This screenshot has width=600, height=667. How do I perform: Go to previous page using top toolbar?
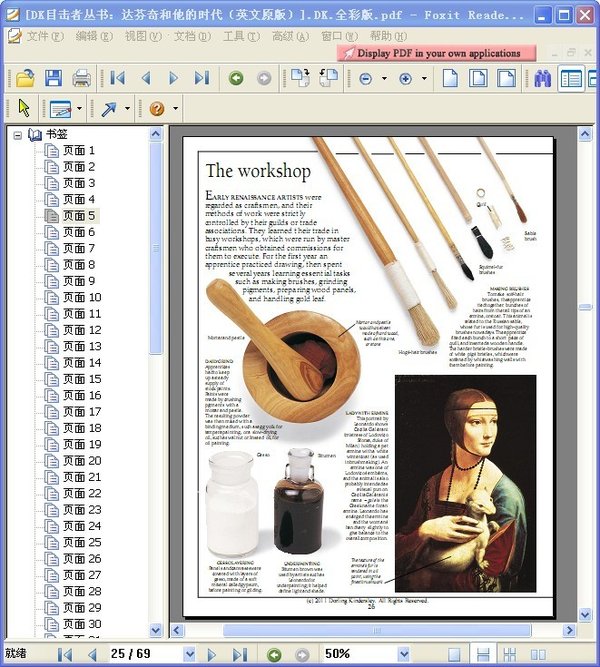146,78
